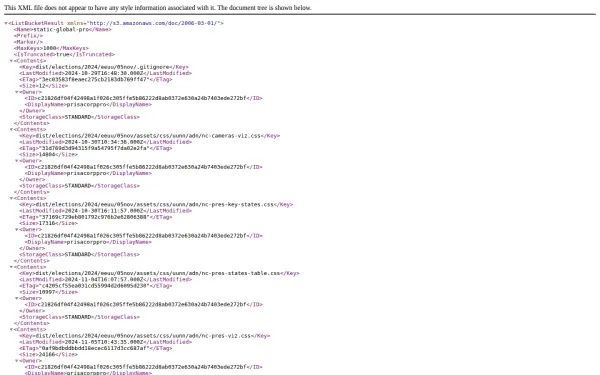Click the ETag starting with 31d769d3
Viewport: 600px width, 375px height.
96,148
